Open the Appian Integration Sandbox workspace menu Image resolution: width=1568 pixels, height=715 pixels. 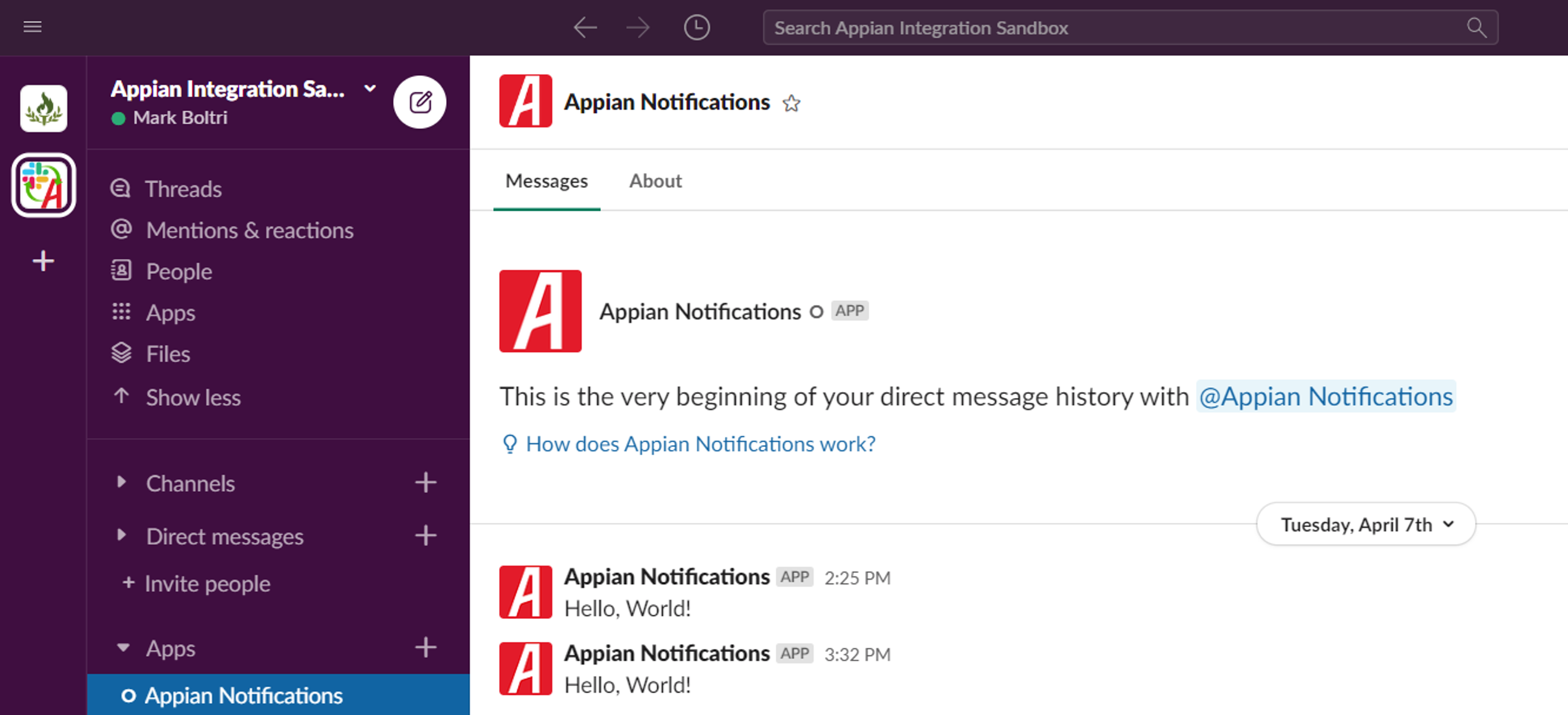(x=243, y=89)
